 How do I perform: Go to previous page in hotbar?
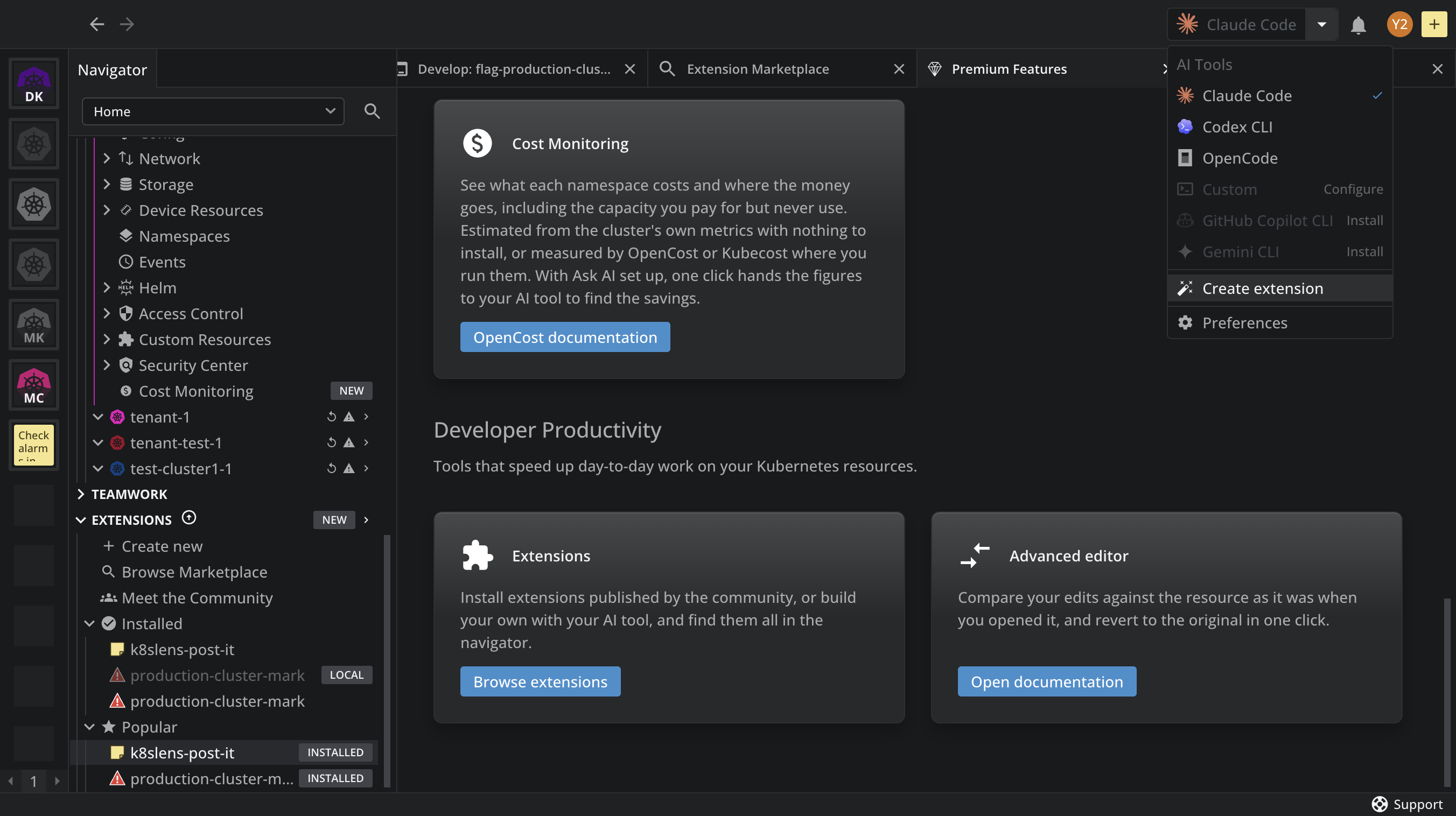click(x=11, y=782)
